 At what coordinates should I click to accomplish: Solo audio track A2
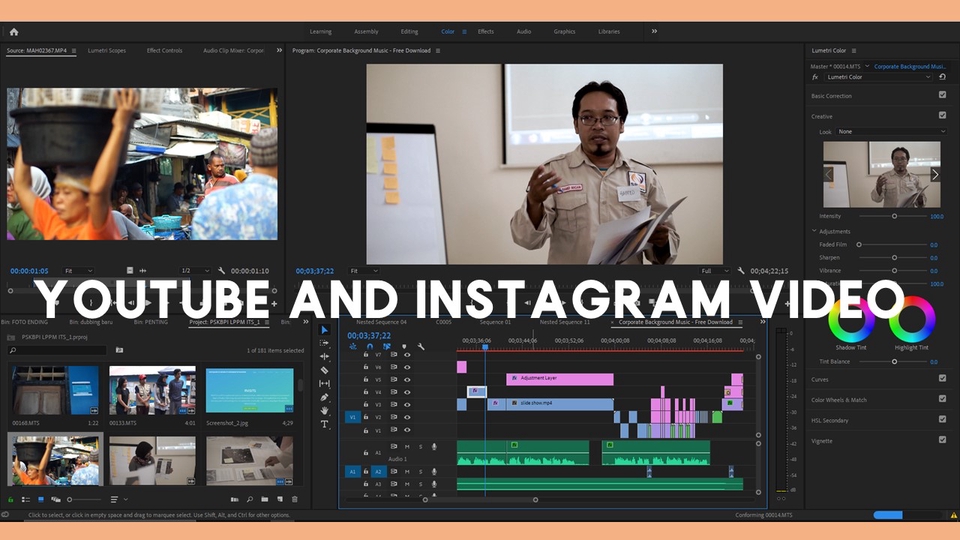[x=421, y=472]
